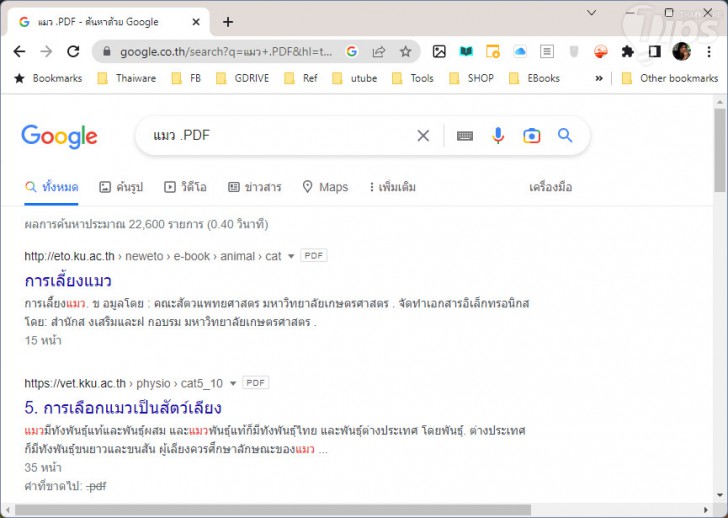Click the vet.kku.ac.th result URL
This screenshot has height=518, width=728.
124,383
